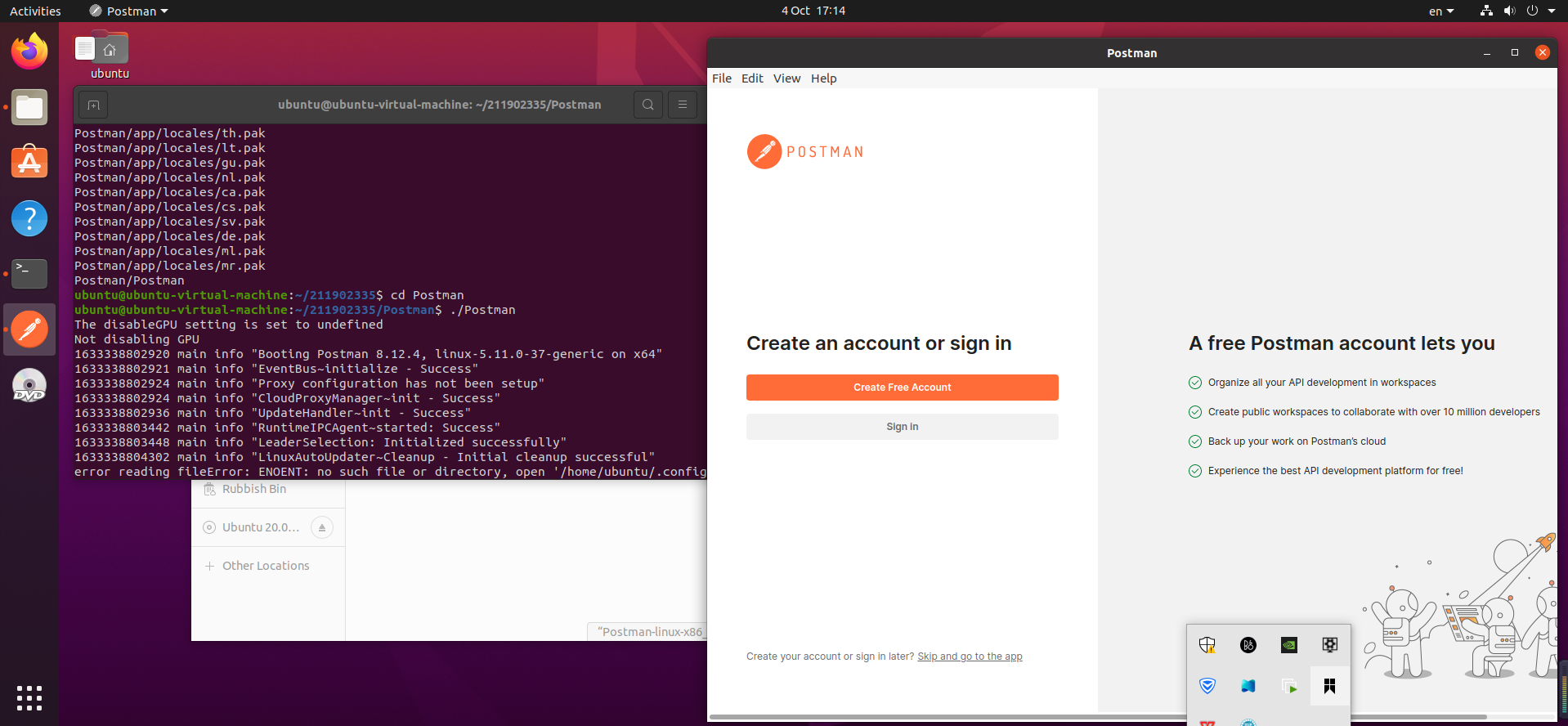The width and height of the screenshot is (1568, 726).
Task: Open the Help icon in the dock
Action: [29, 218]
